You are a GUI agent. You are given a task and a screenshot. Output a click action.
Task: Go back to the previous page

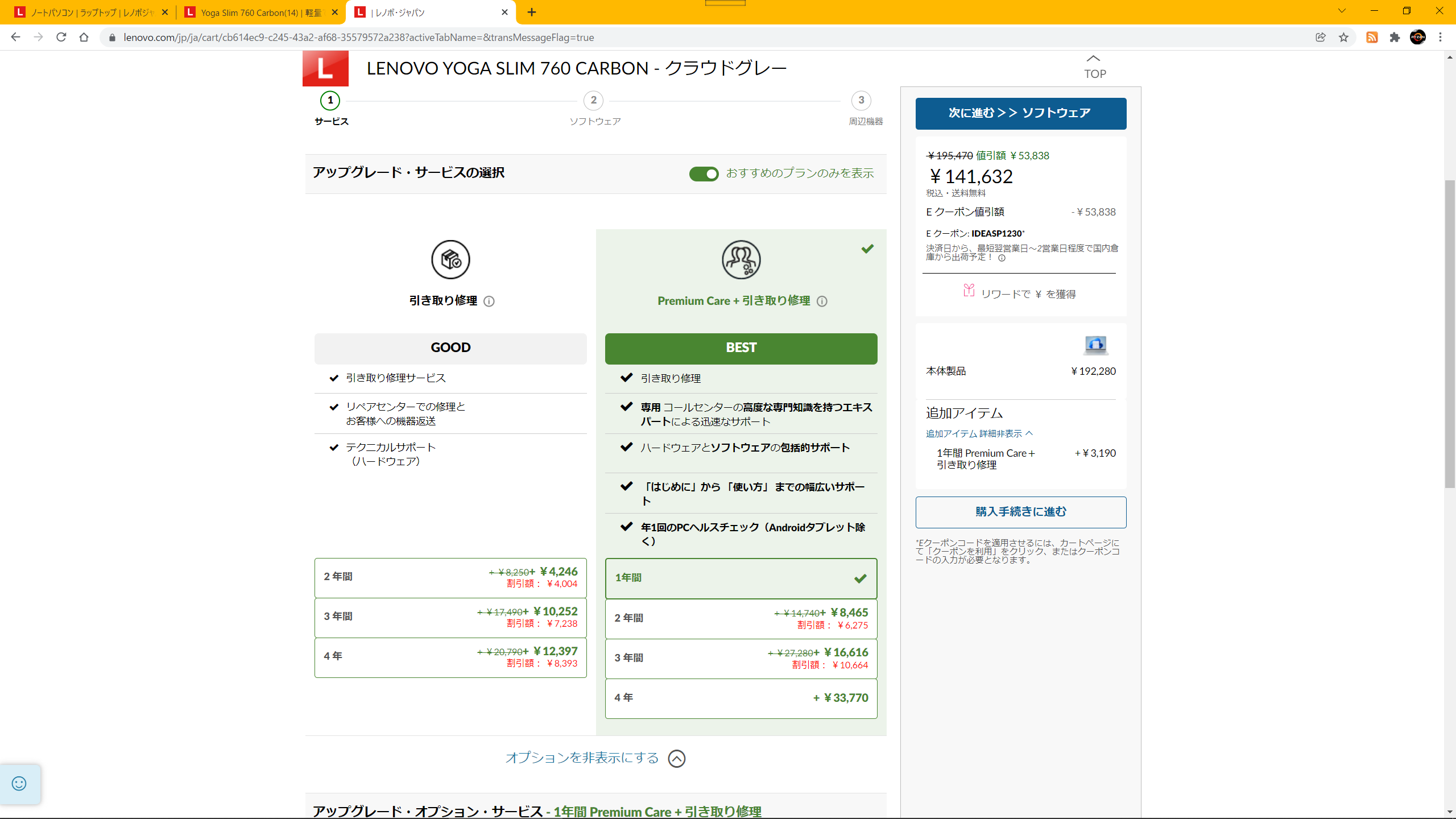click(x=15, y=37)
